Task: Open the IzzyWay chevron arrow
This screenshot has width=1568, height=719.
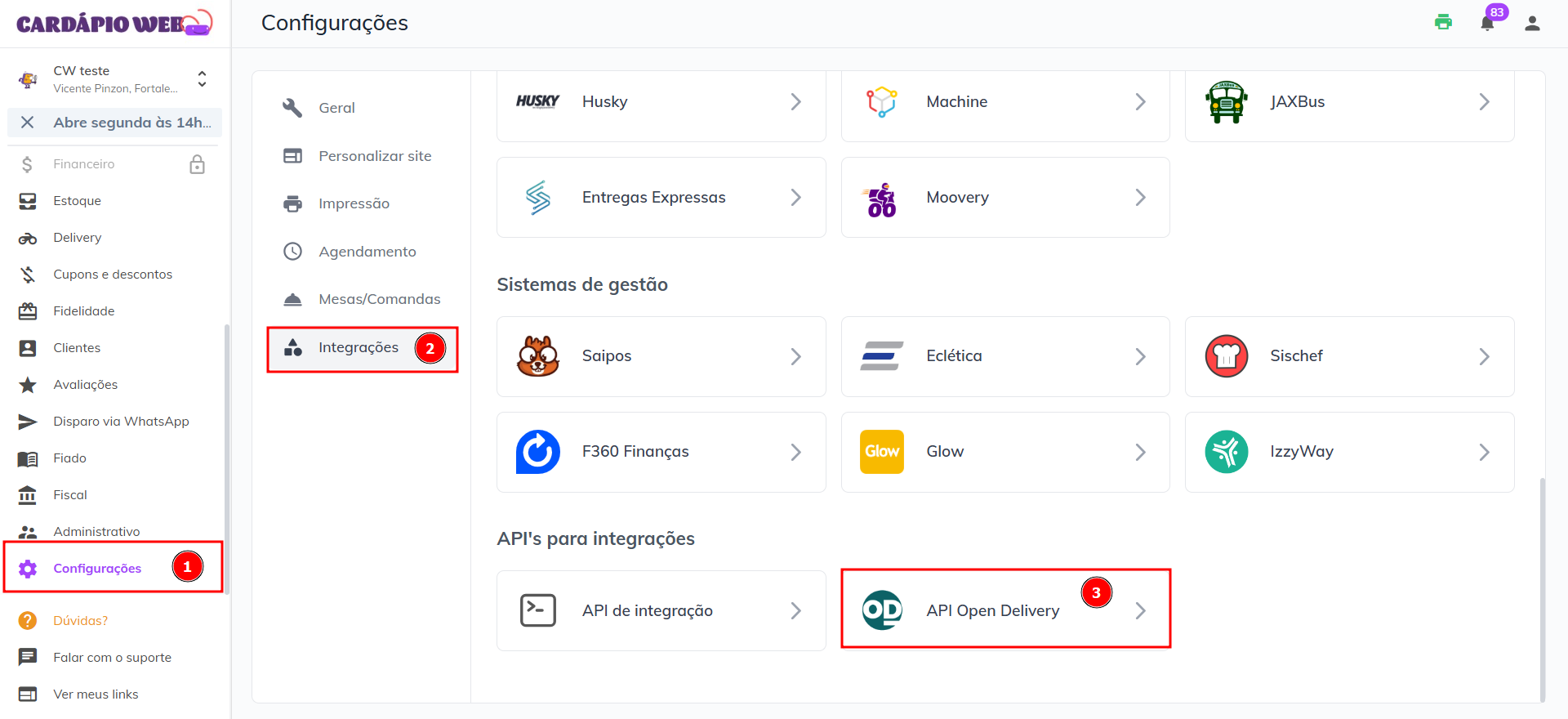Action: pos(1484,452)
